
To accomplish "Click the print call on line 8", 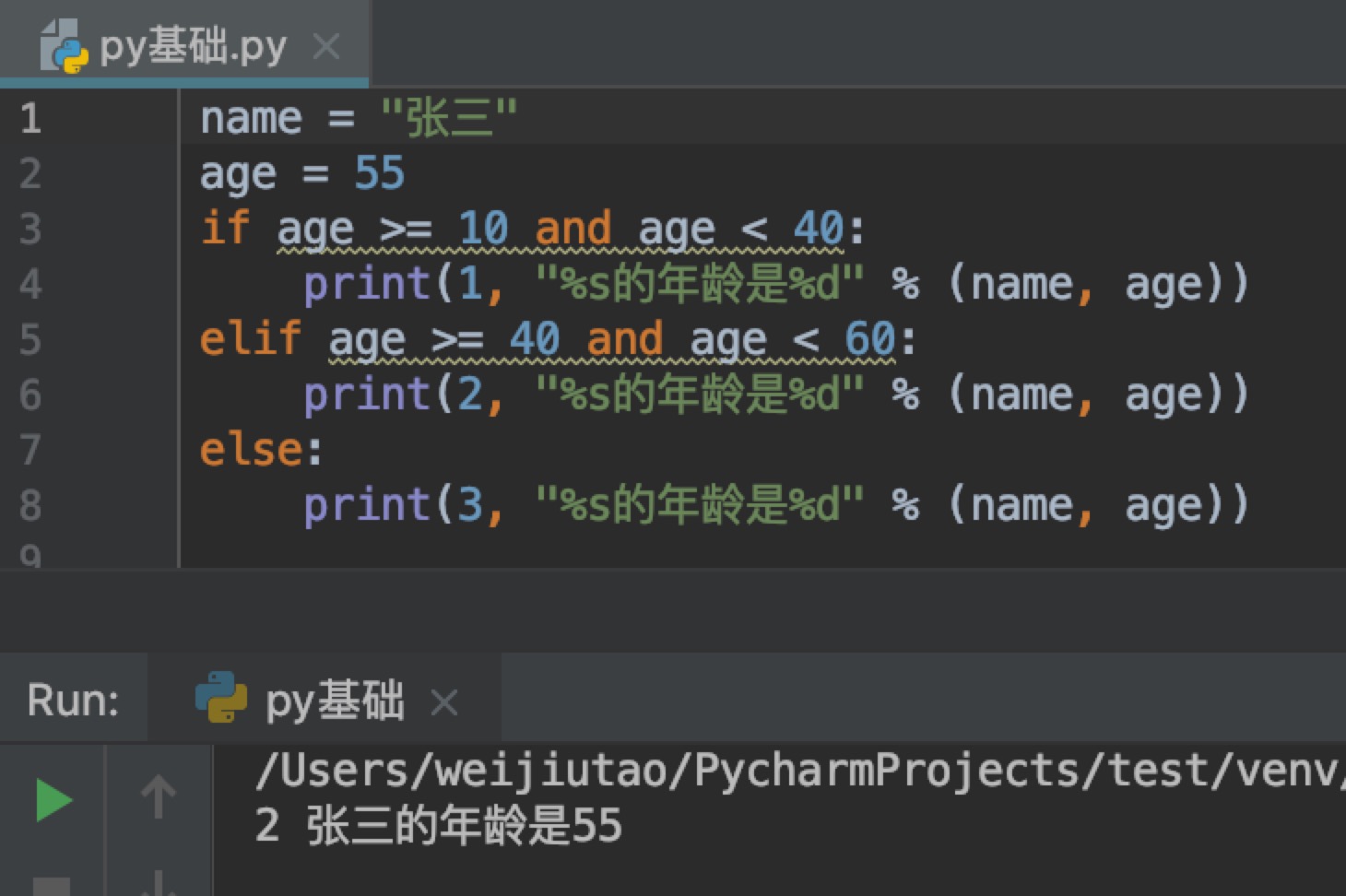I will pos(776,505).
